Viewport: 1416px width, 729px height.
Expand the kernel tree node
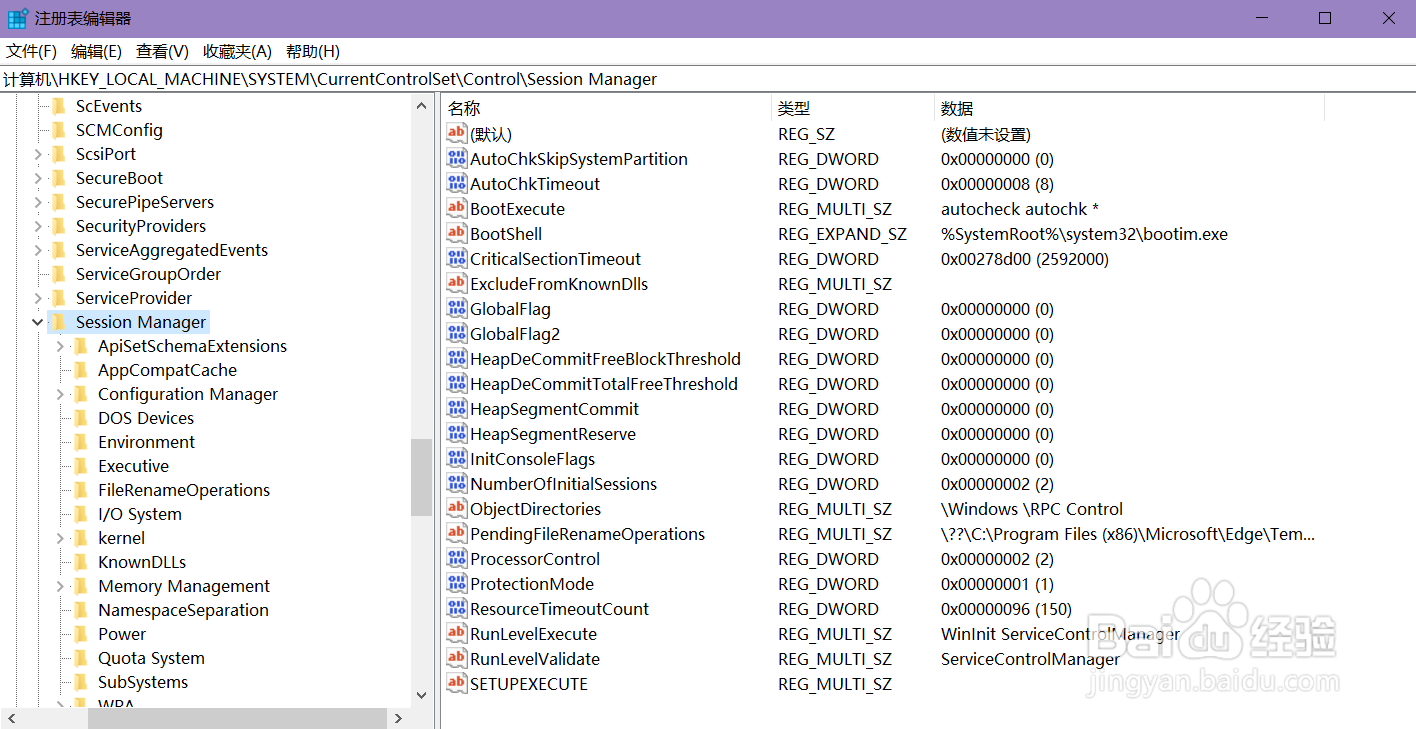click(x=60, y=538)
